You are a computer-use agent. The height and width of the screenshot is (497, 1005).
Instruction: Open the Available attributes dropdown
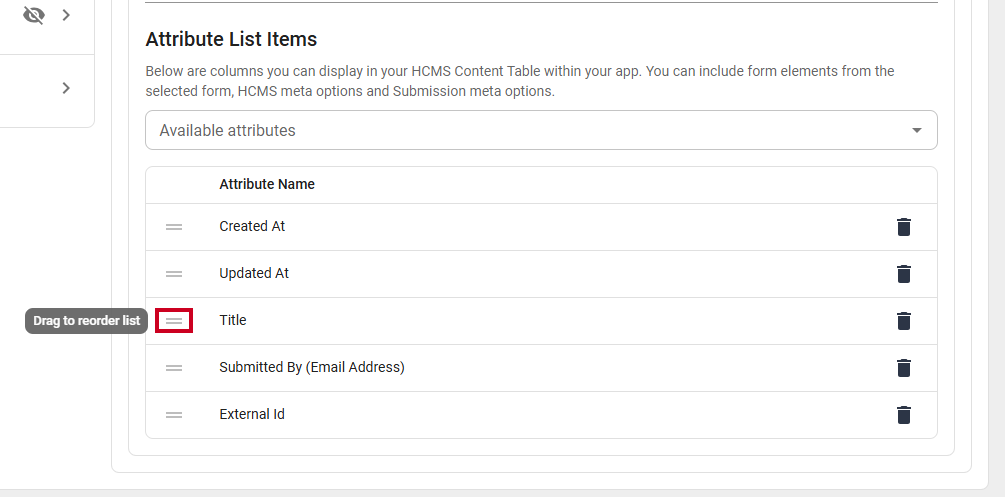541,130
